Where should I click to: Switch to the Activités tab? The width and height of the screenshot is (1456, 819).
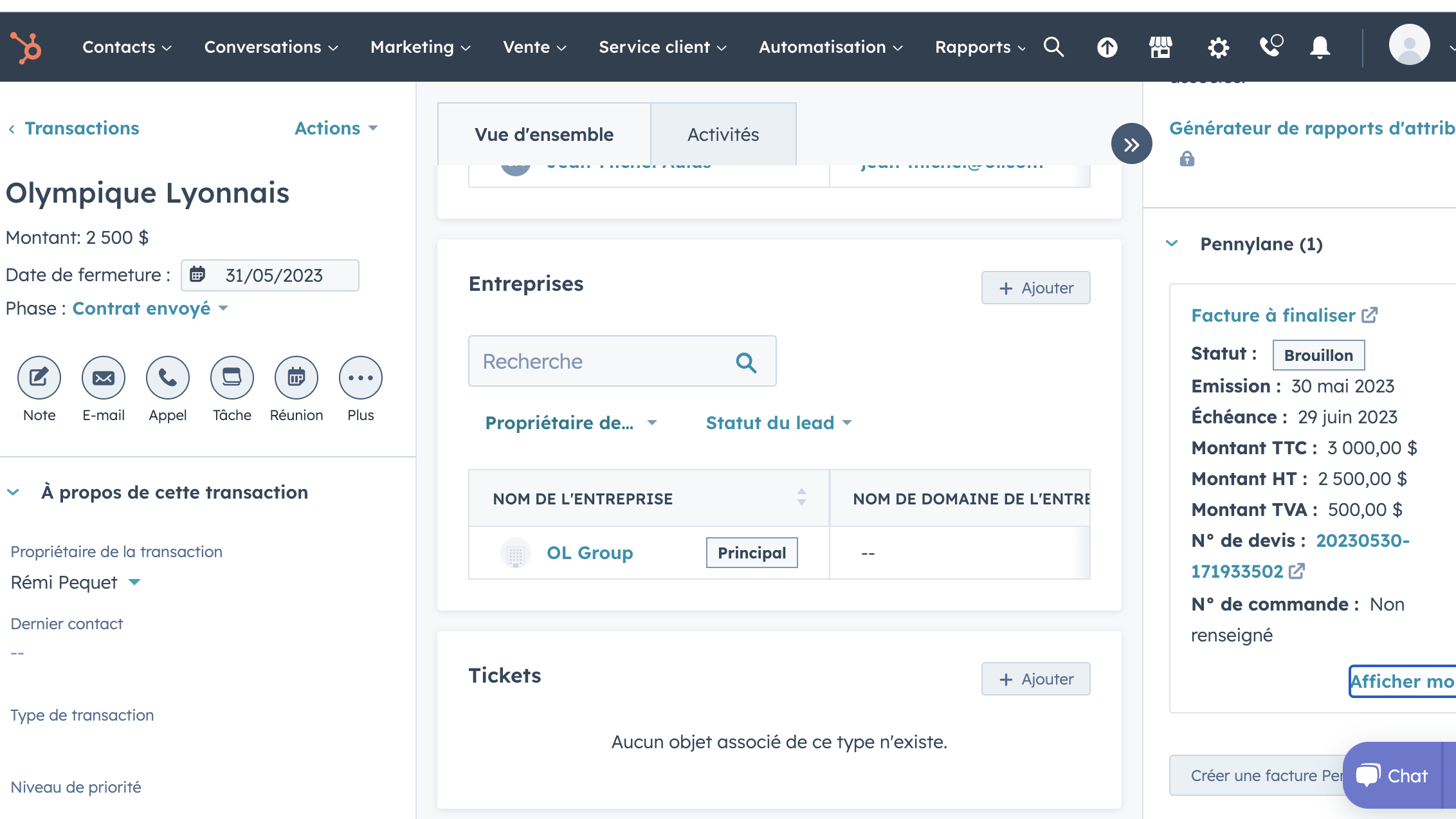[723, 134]
